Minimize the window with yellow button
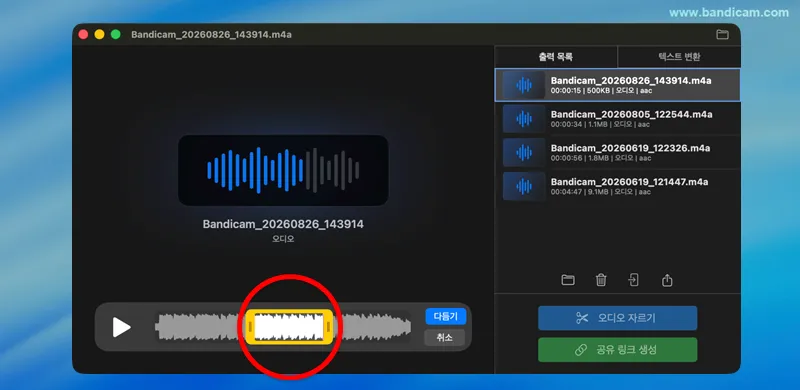The image size is (800, 390). coord(99,35)
